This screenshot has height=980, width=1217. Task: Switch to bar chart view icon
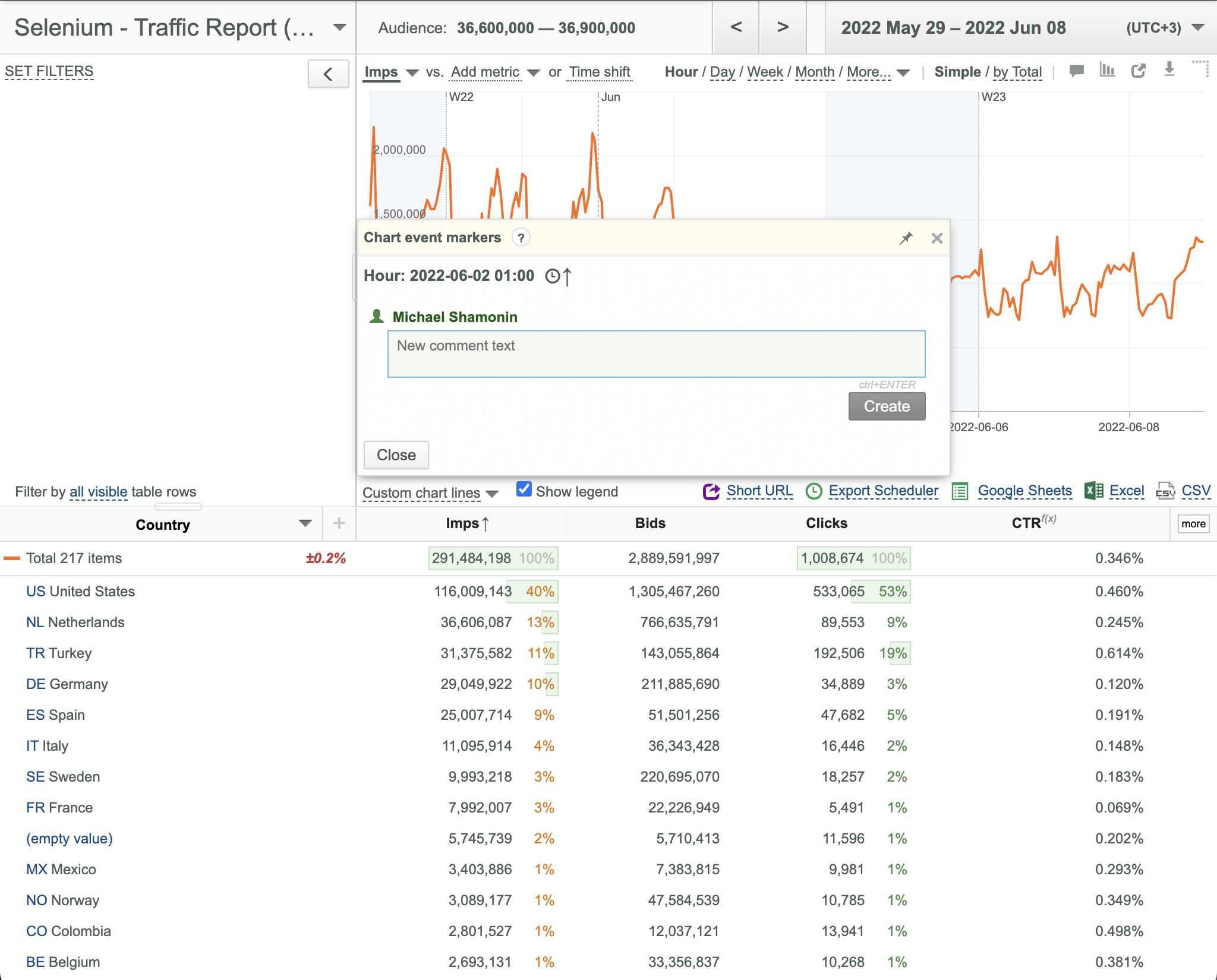1107,70
